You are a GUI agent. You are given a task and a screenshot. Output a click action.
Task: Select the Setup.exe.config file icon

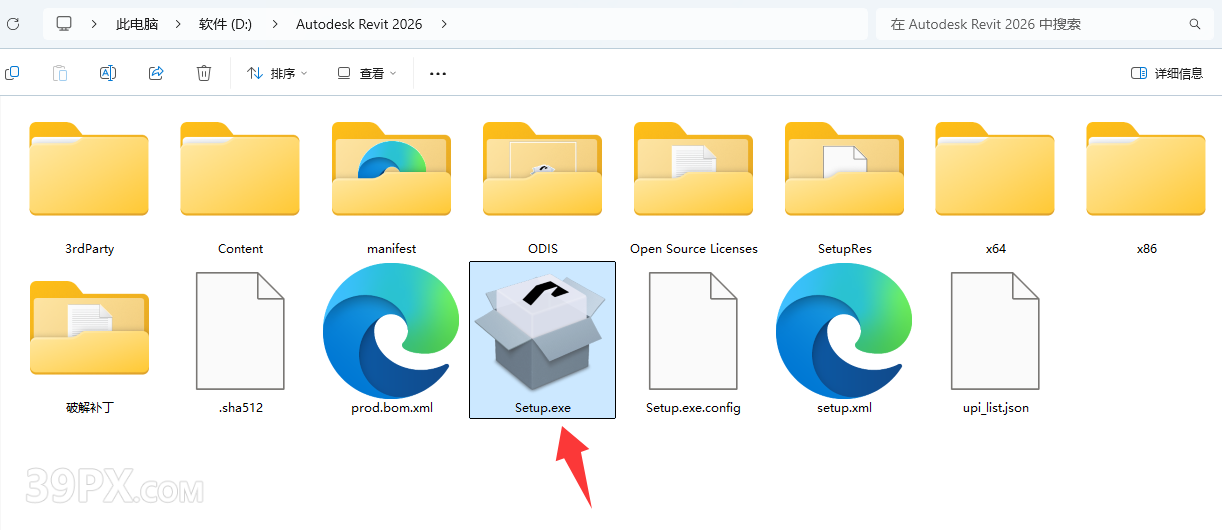coord(693,331)
